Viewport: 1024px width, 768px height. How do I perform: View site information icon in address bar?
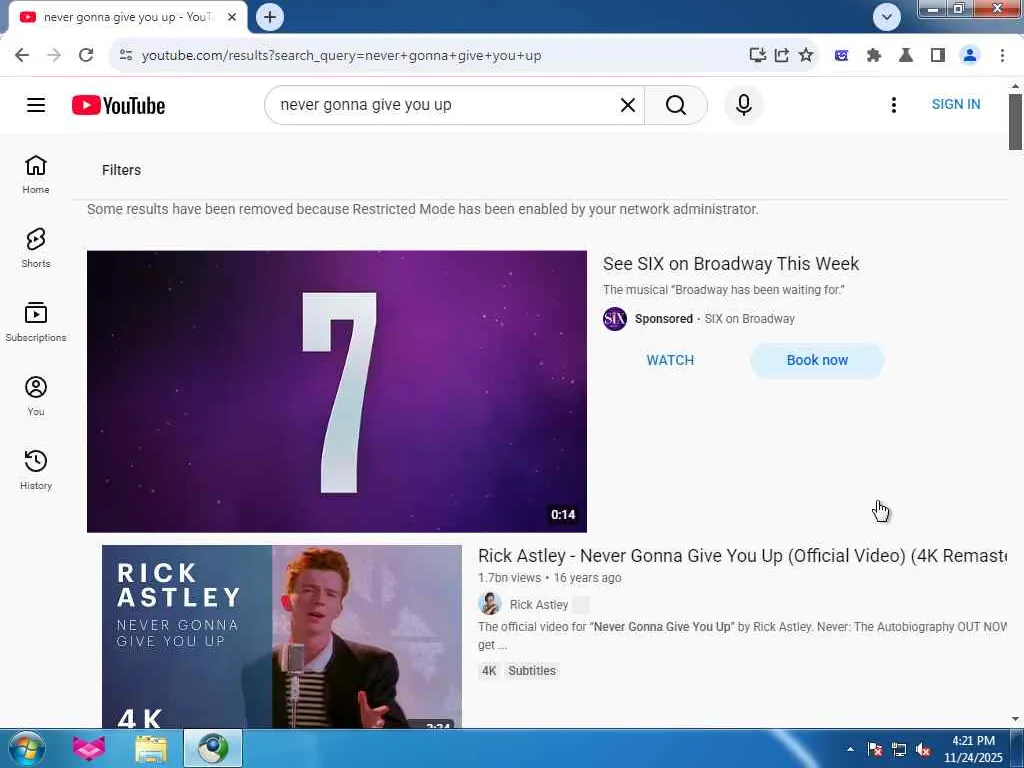[x=126, y=55]
